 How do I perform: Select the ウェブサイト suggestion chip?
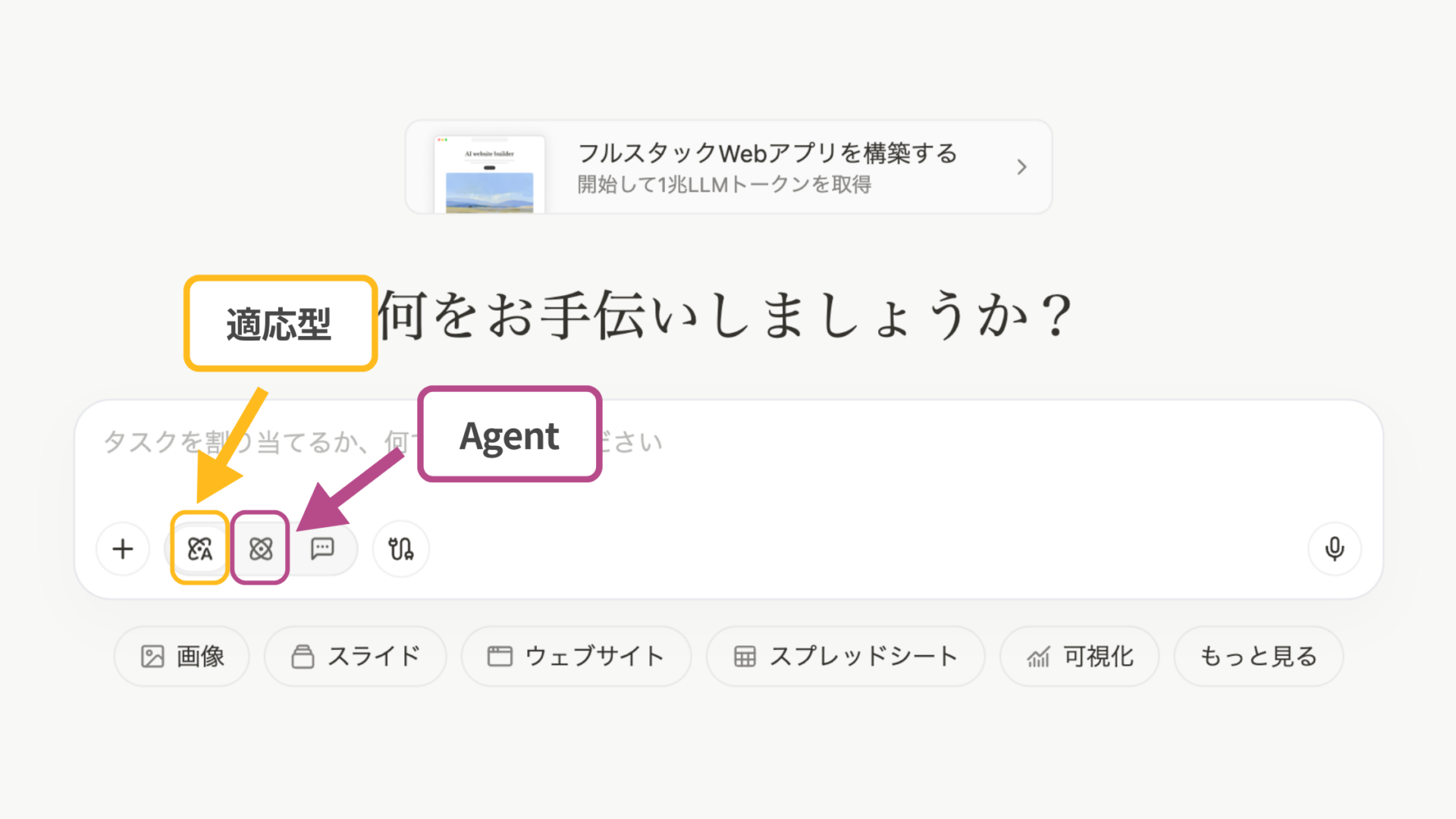pyautogui.click(x=576, y=657)
